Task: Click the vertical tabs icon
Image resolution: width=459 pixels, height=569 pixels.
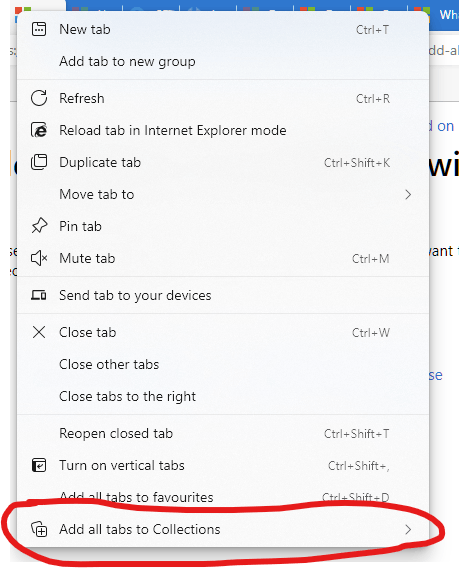Action: tap(39, 465)
